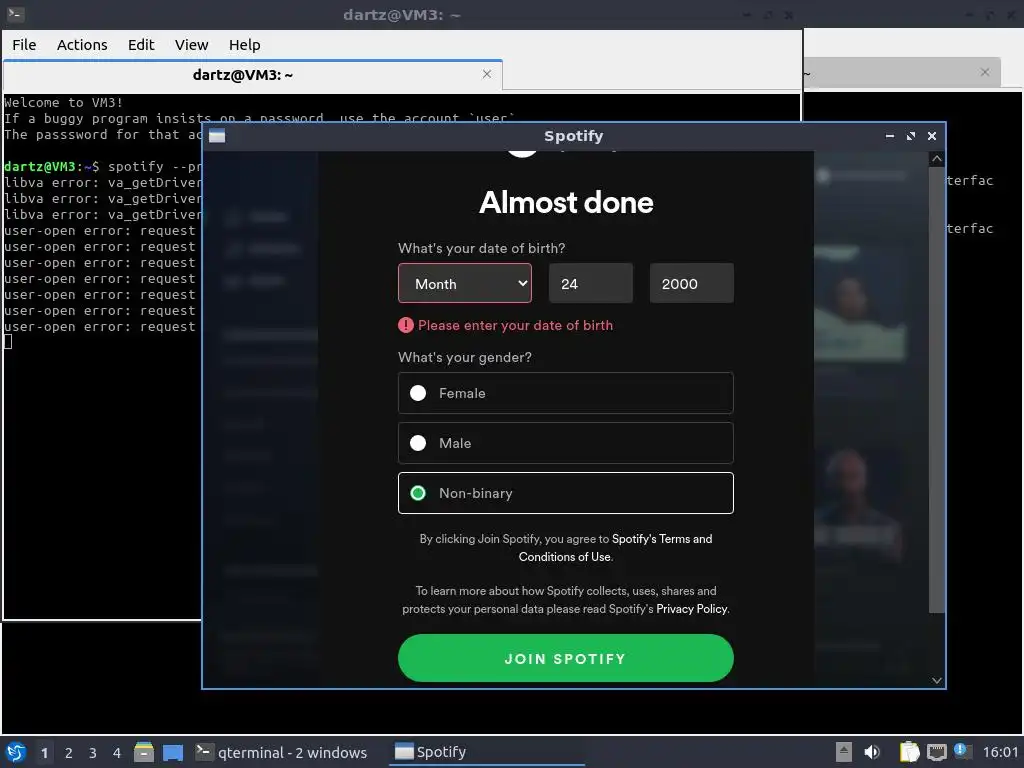Click the Spotify window title bar menu icon

(217, 136)
